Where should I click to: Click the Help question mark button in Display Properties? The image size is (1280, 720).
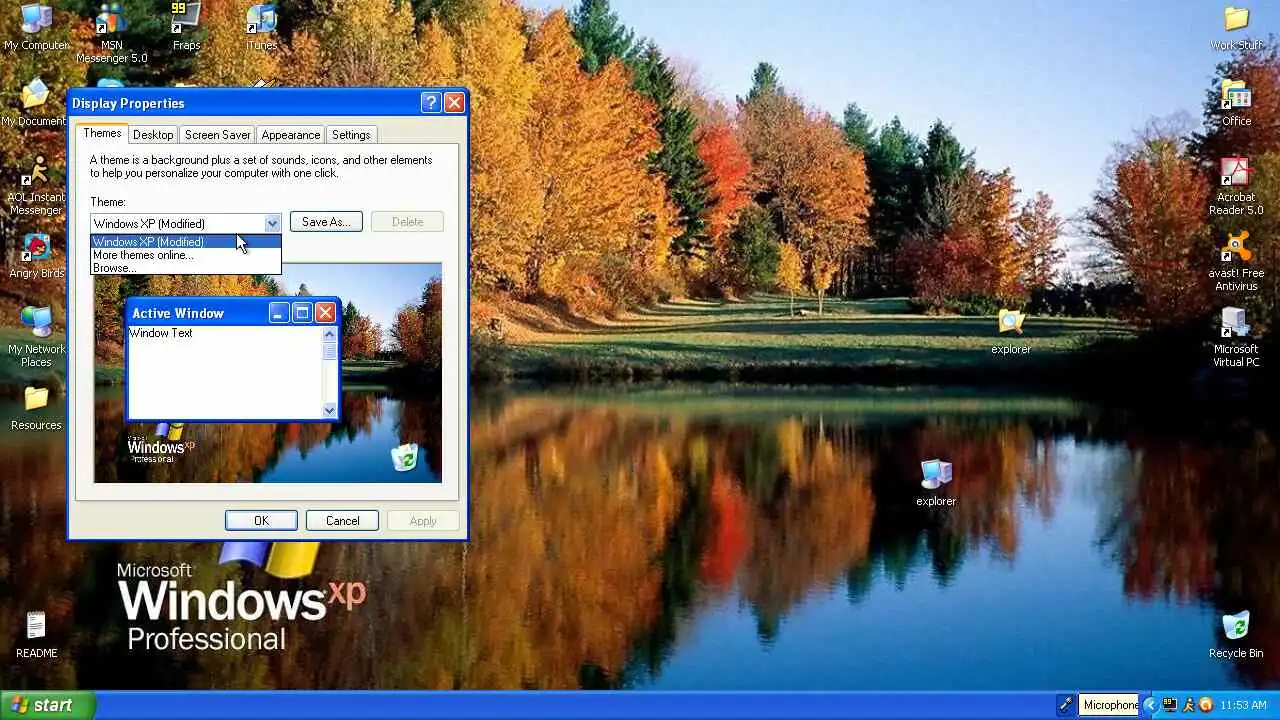tap(431, 103)
